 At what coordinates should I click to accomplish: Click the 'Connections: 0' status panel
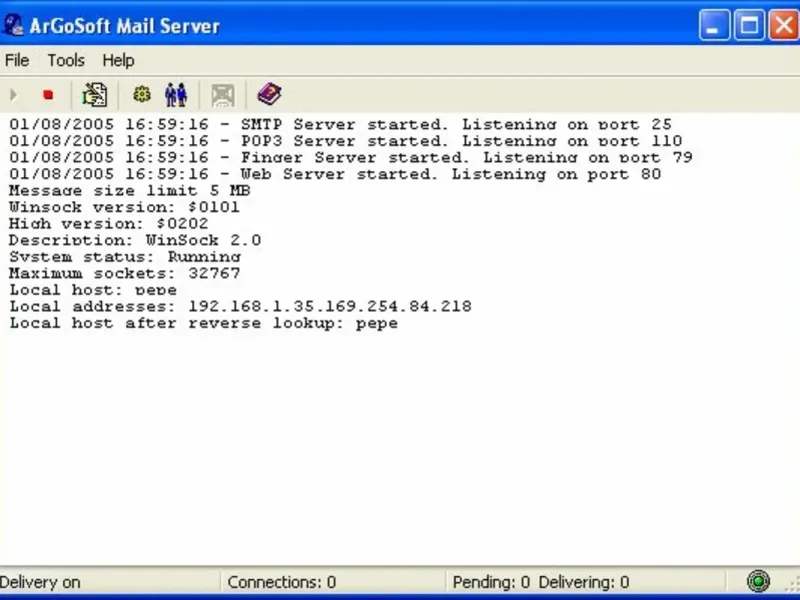pyautogui.click(x=333, y=582)
